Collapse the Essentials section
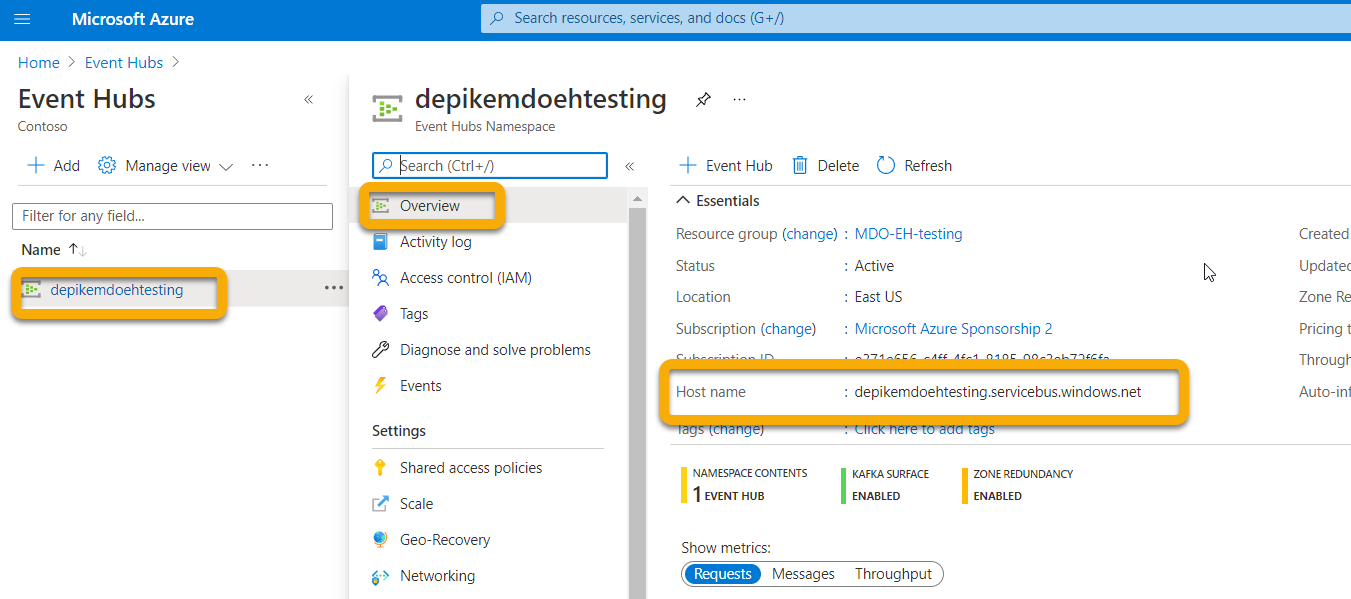The image size is (1351, 599). tap(684, 201)
